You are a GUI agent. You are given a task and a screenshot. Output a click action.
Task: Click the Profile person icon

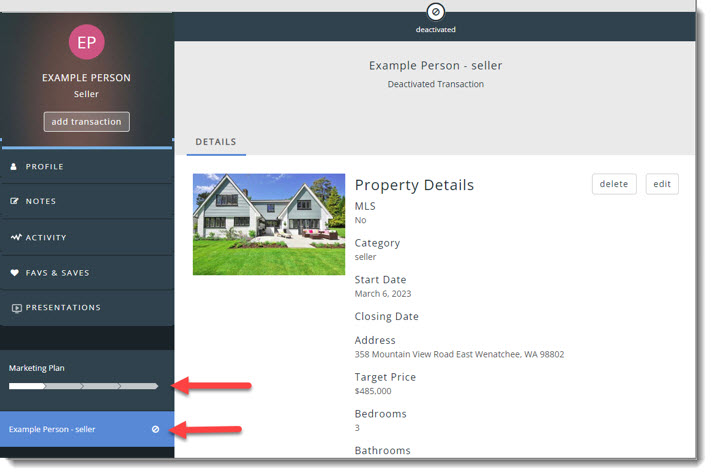click(14, 167)
